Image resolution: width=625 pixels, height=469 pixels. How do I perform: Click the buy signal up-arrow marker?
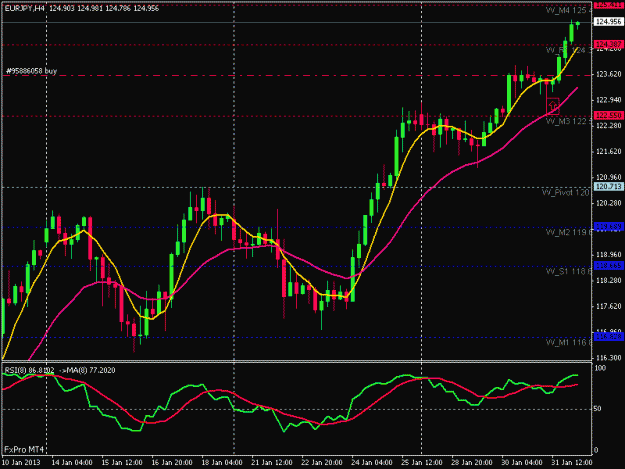[552, 106]
